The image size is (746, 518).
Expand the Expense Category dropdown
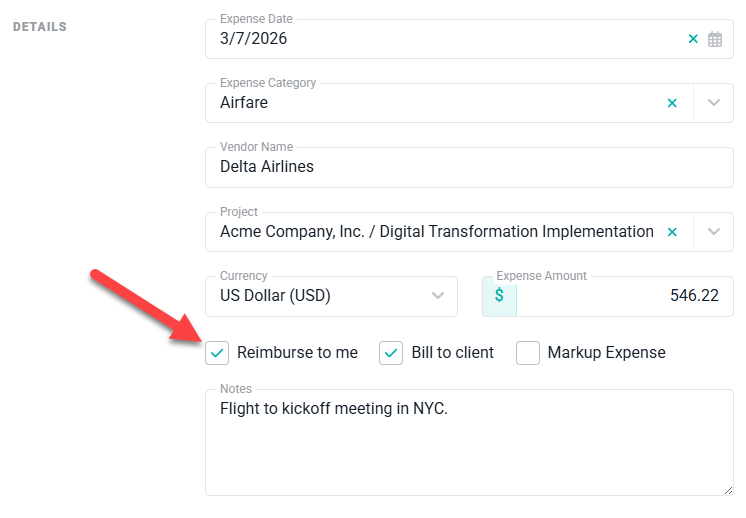coord(714,103)
